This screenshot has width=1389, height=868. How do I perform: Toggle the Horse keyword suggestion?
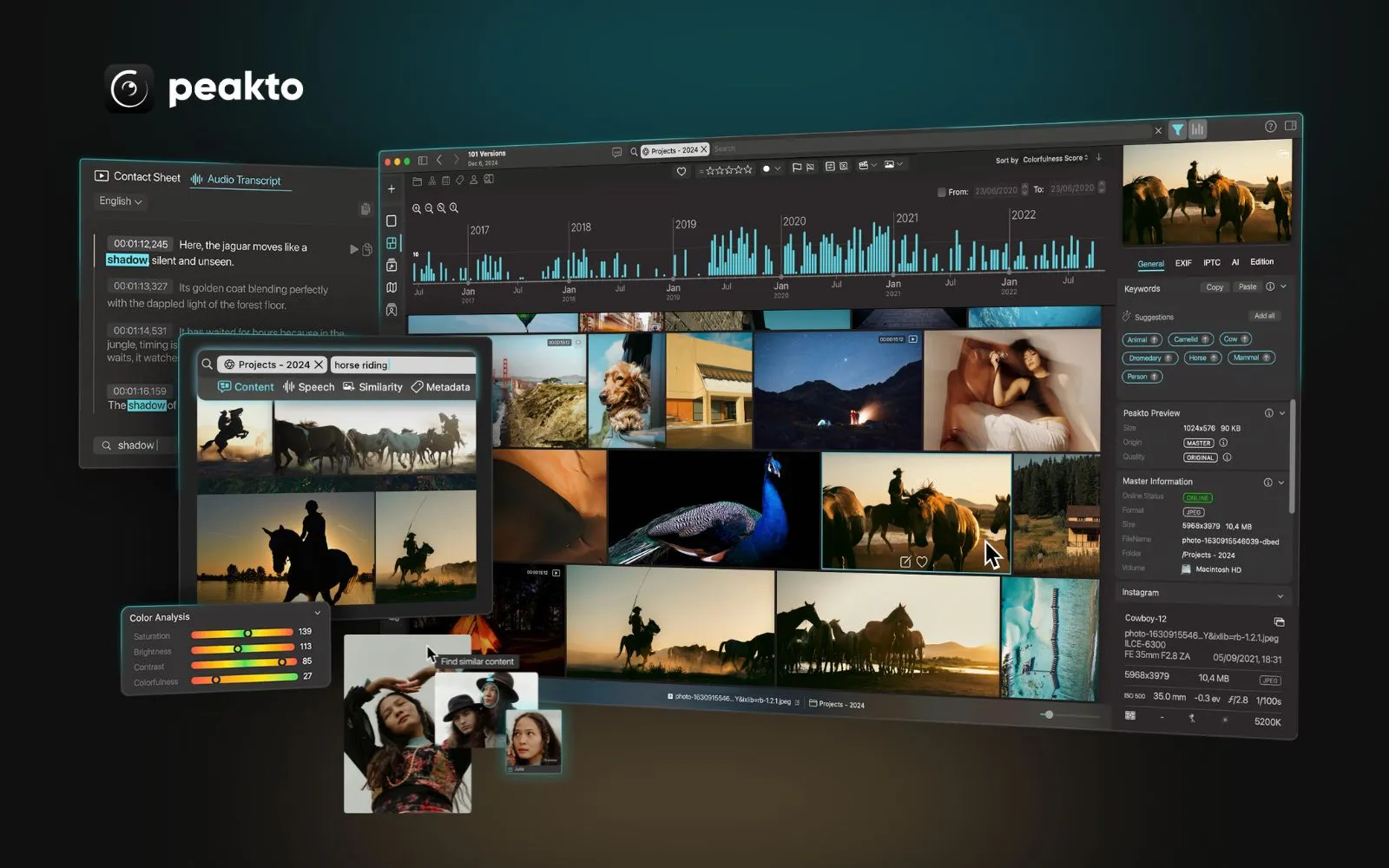click(x=1202, y=358)
